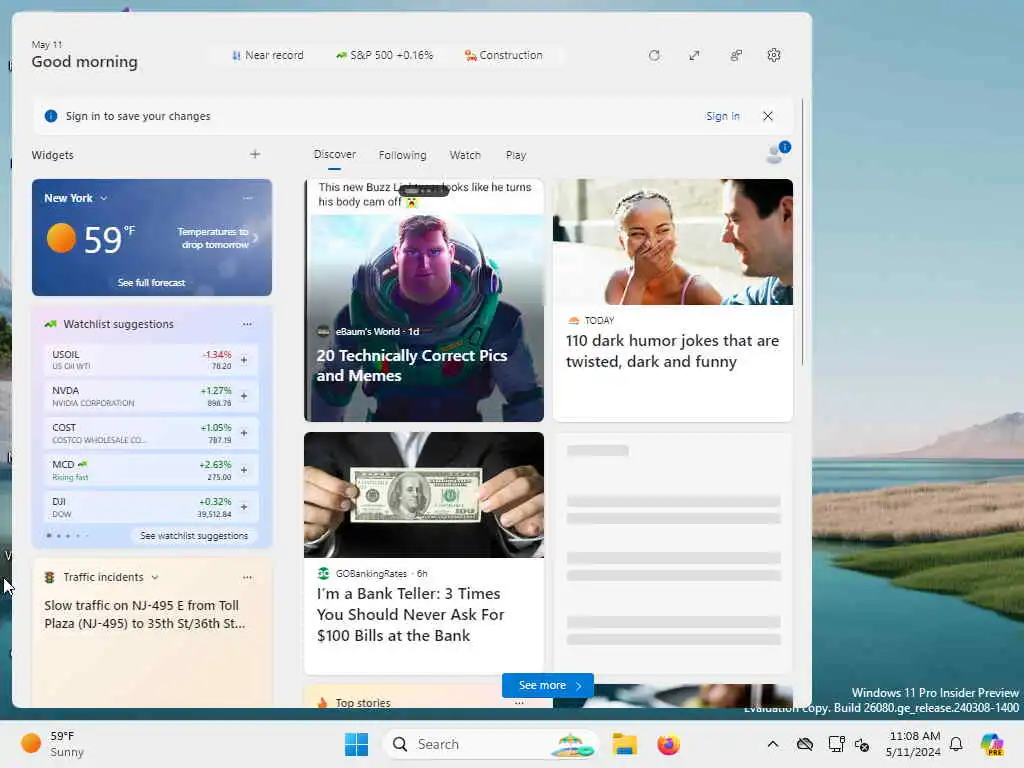This screenshot has width=1024, height=768.
Task: Refresh the widgets feed
Action: coord(654,56)
